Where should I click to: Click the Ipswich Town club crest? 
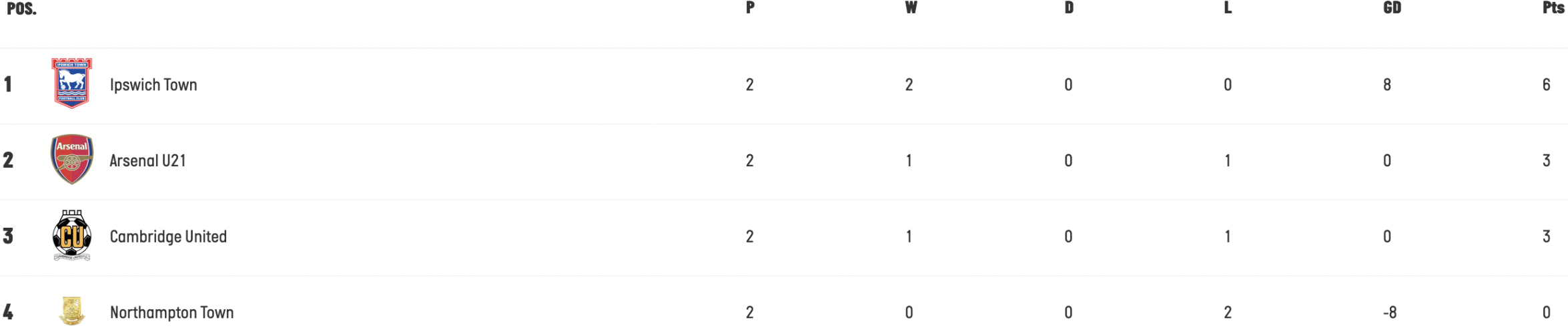(72, 83)
